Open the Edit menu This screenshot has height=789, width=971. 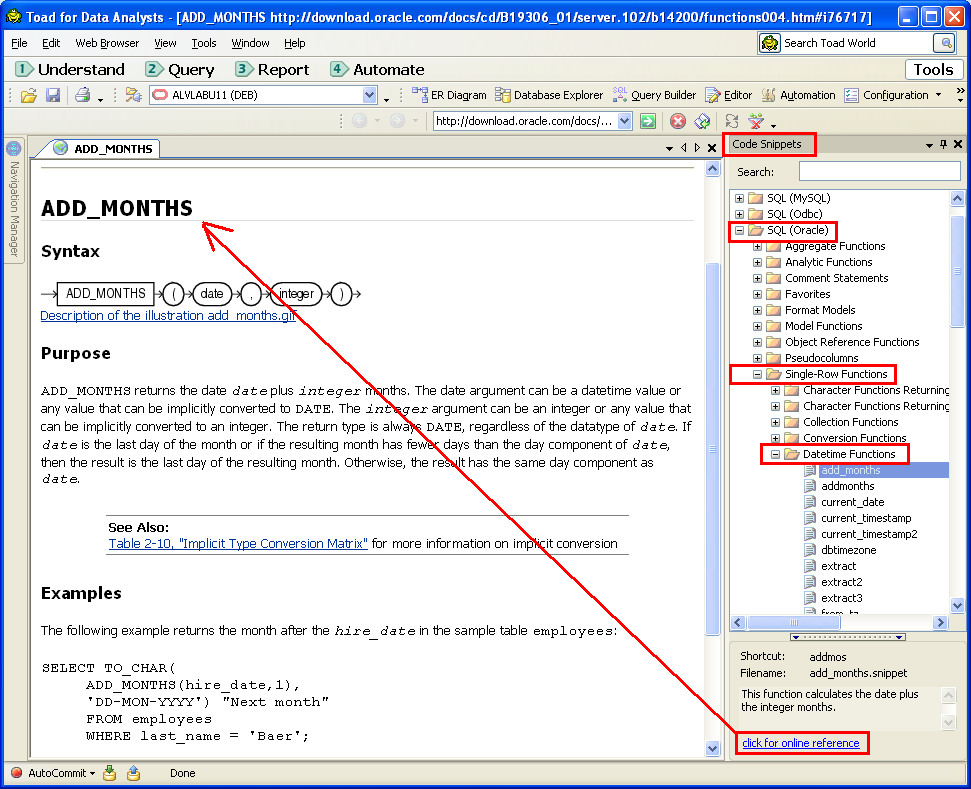pyautogui.click(x=51, y=43)
